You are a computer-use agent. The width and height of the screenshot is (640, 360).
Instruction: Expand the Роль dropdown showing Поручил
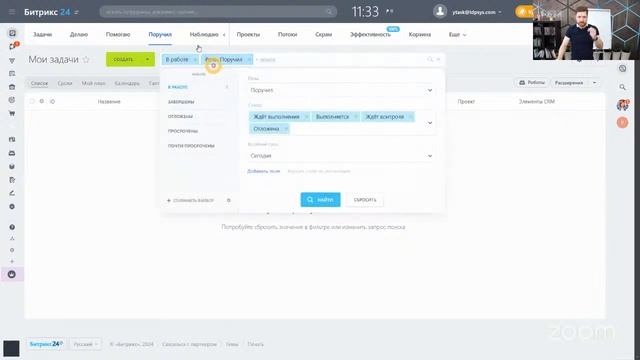pos(341,90)
